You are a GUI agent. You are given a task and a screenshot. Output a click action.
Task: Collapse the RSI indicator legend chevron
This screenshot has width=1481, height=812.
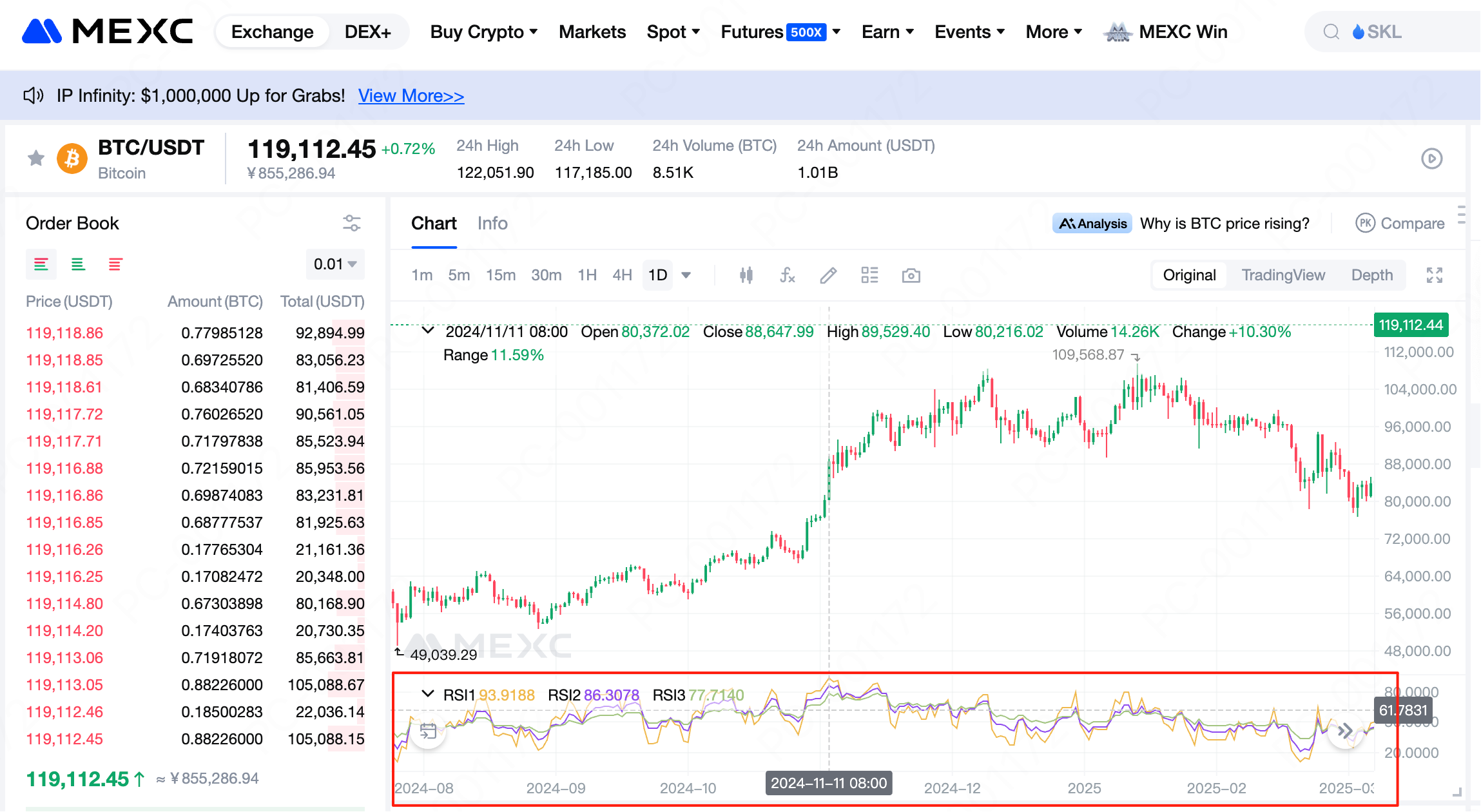427,694
